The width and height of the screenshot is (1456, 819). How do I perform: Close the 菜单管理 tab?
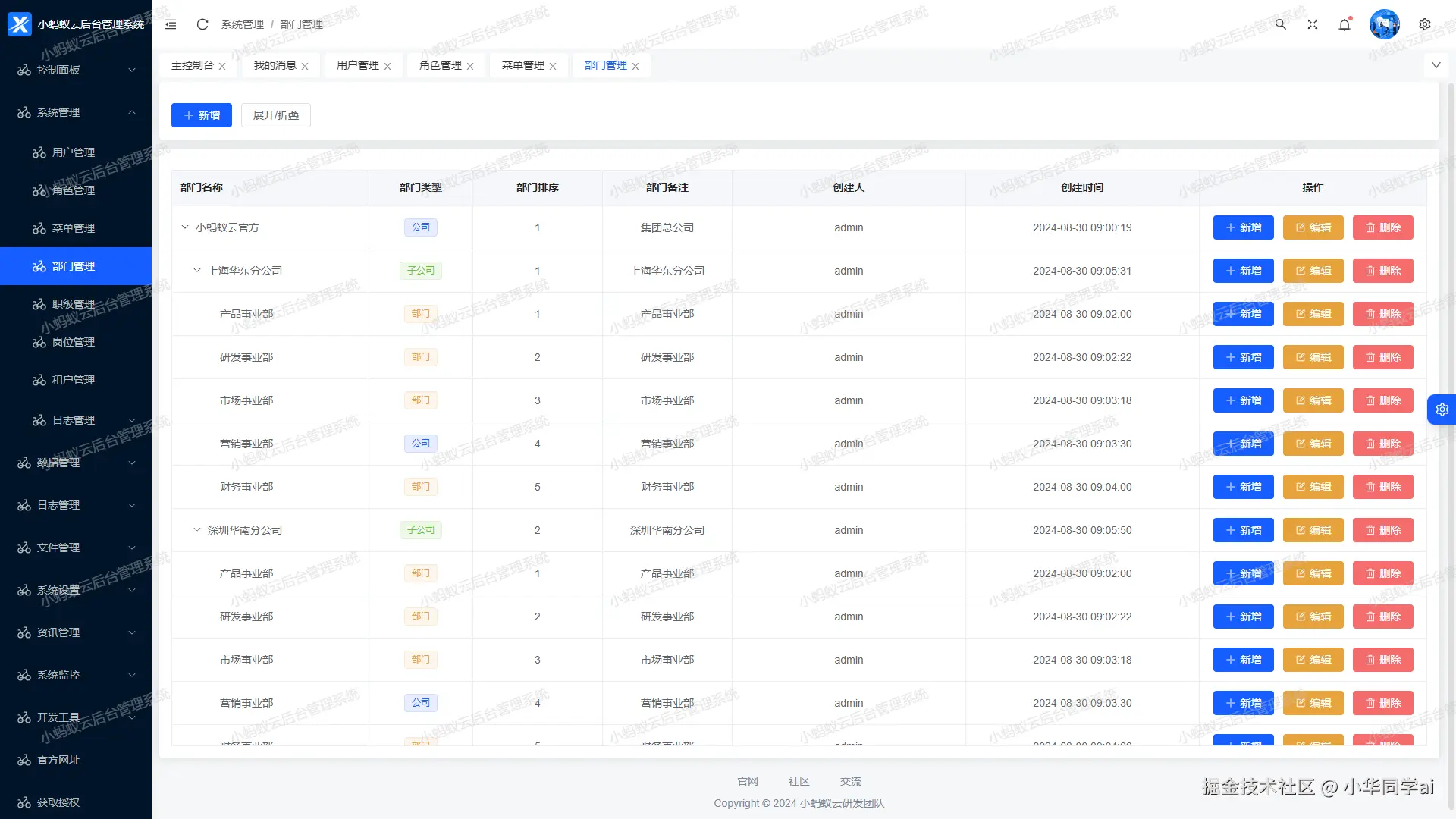(x=553, y=67)
